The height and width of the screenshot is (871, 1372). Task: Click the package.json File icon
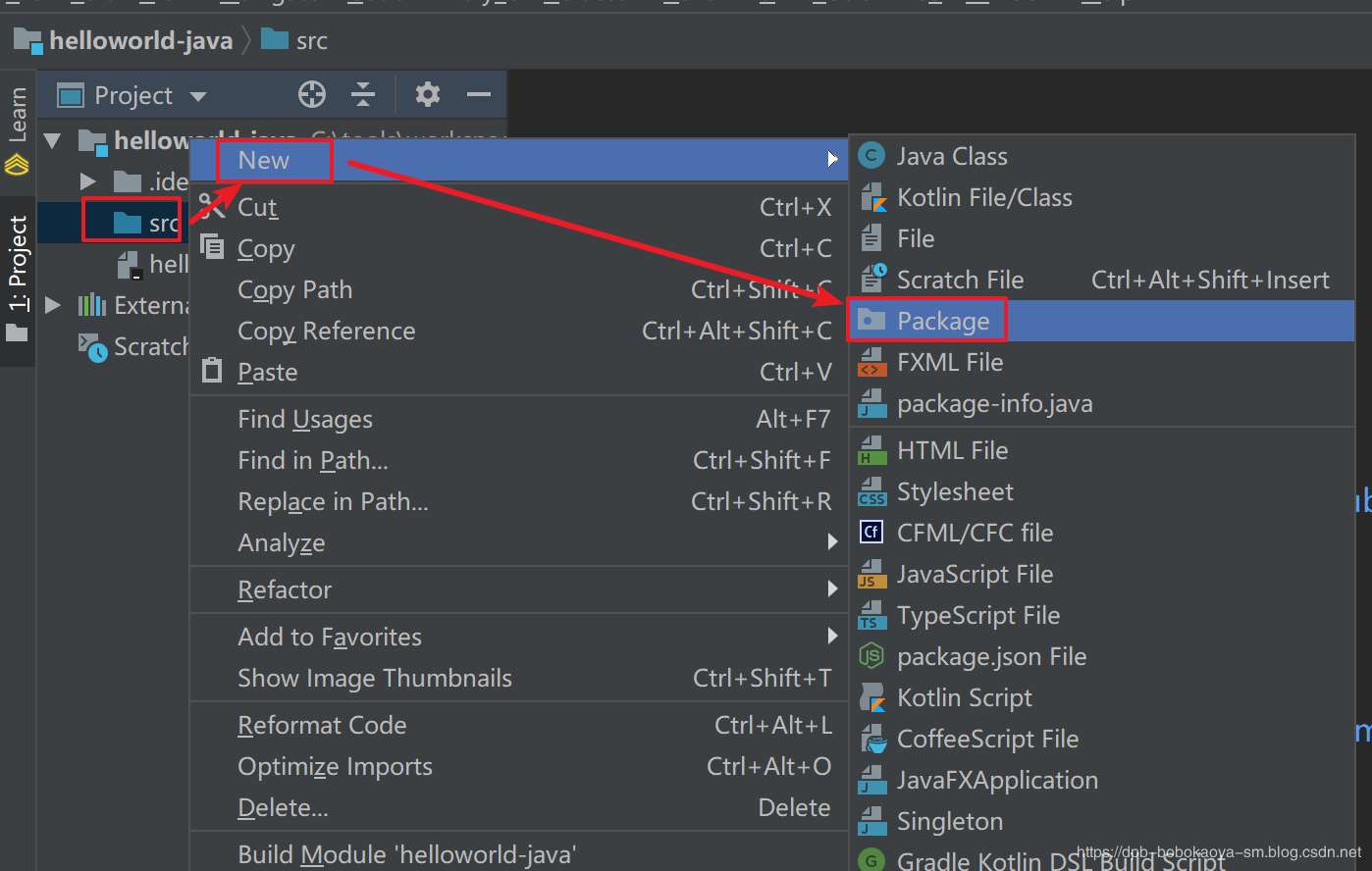coord(871,656)
